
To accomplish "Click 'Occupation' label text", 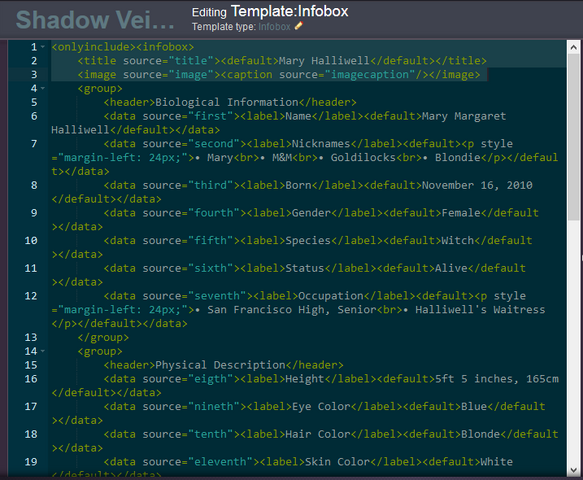I will point(331,296).
